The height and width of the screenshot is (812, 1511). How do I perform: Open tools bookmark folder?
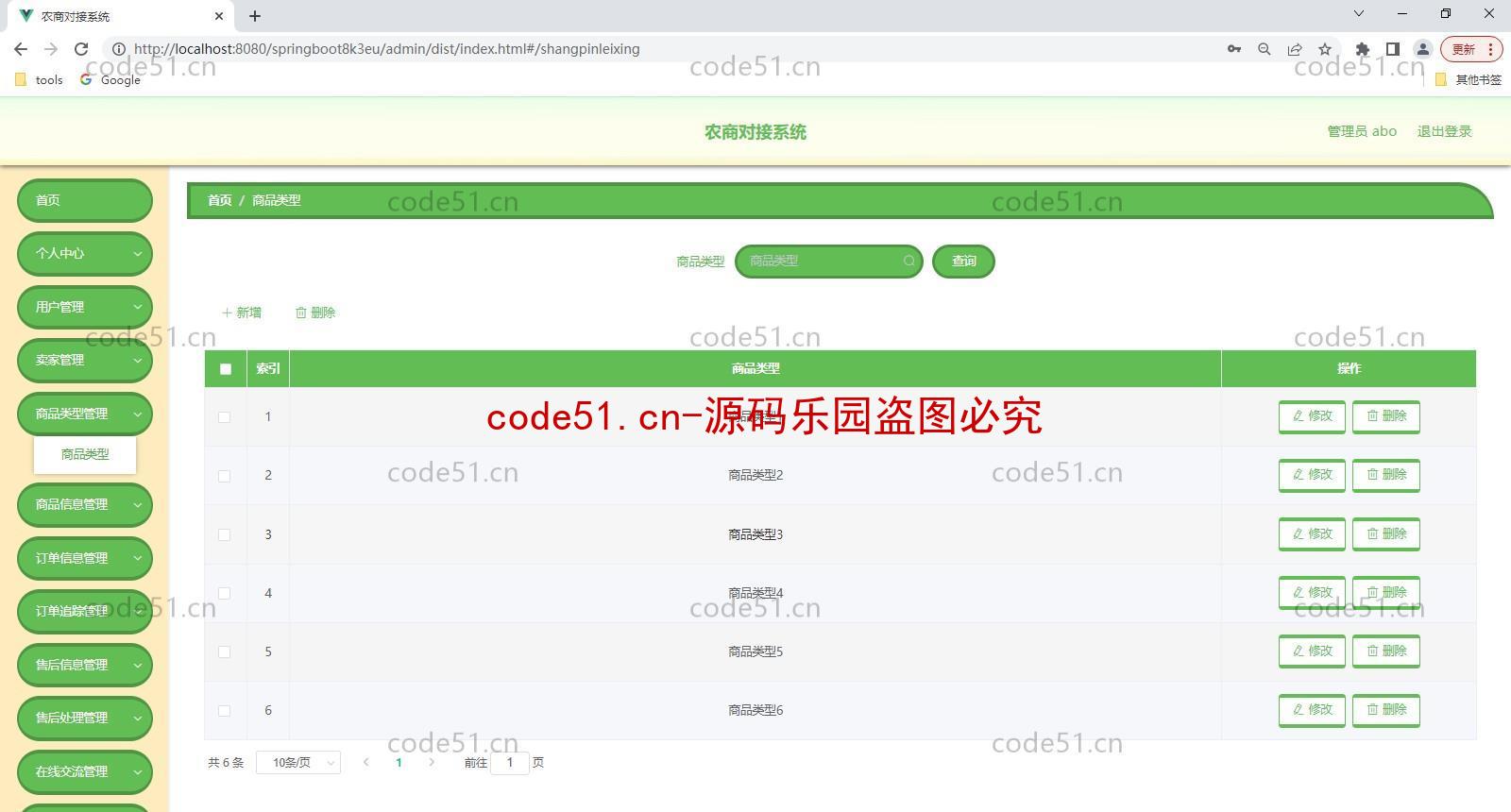click(x=40, y=80)
